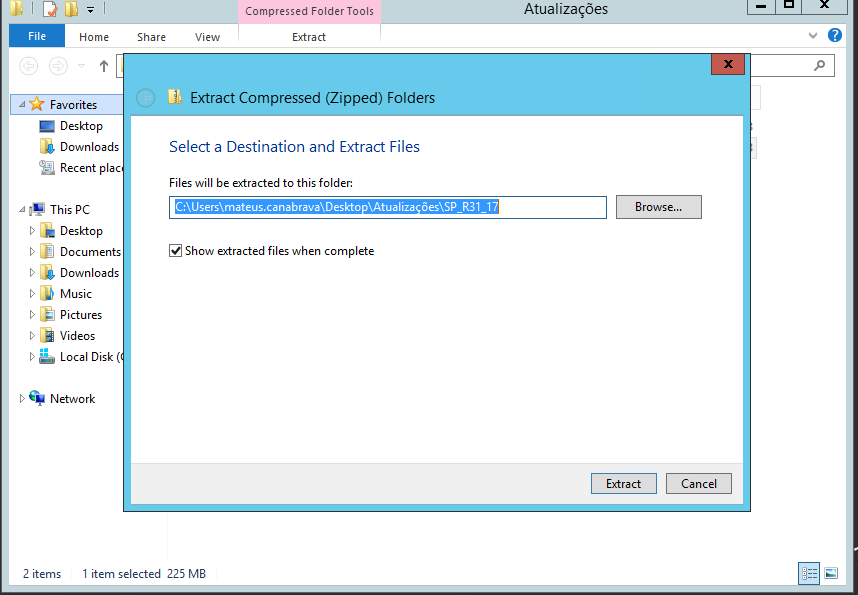Open Videos folder in navigation pane

pyautogui.click(x=77, y=336)
